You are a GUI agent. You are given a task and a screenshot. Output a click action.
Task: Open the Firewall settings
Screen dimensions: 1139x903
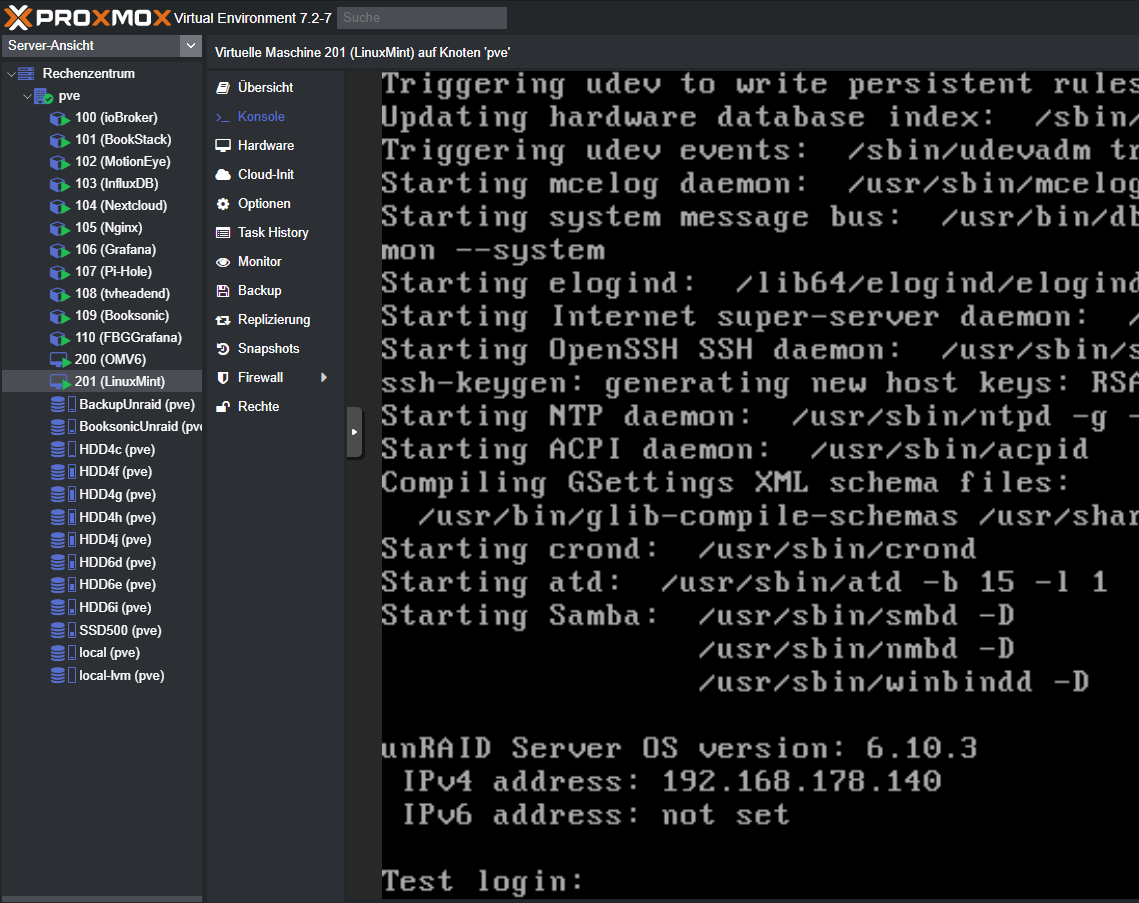click(x=276, y=378)
